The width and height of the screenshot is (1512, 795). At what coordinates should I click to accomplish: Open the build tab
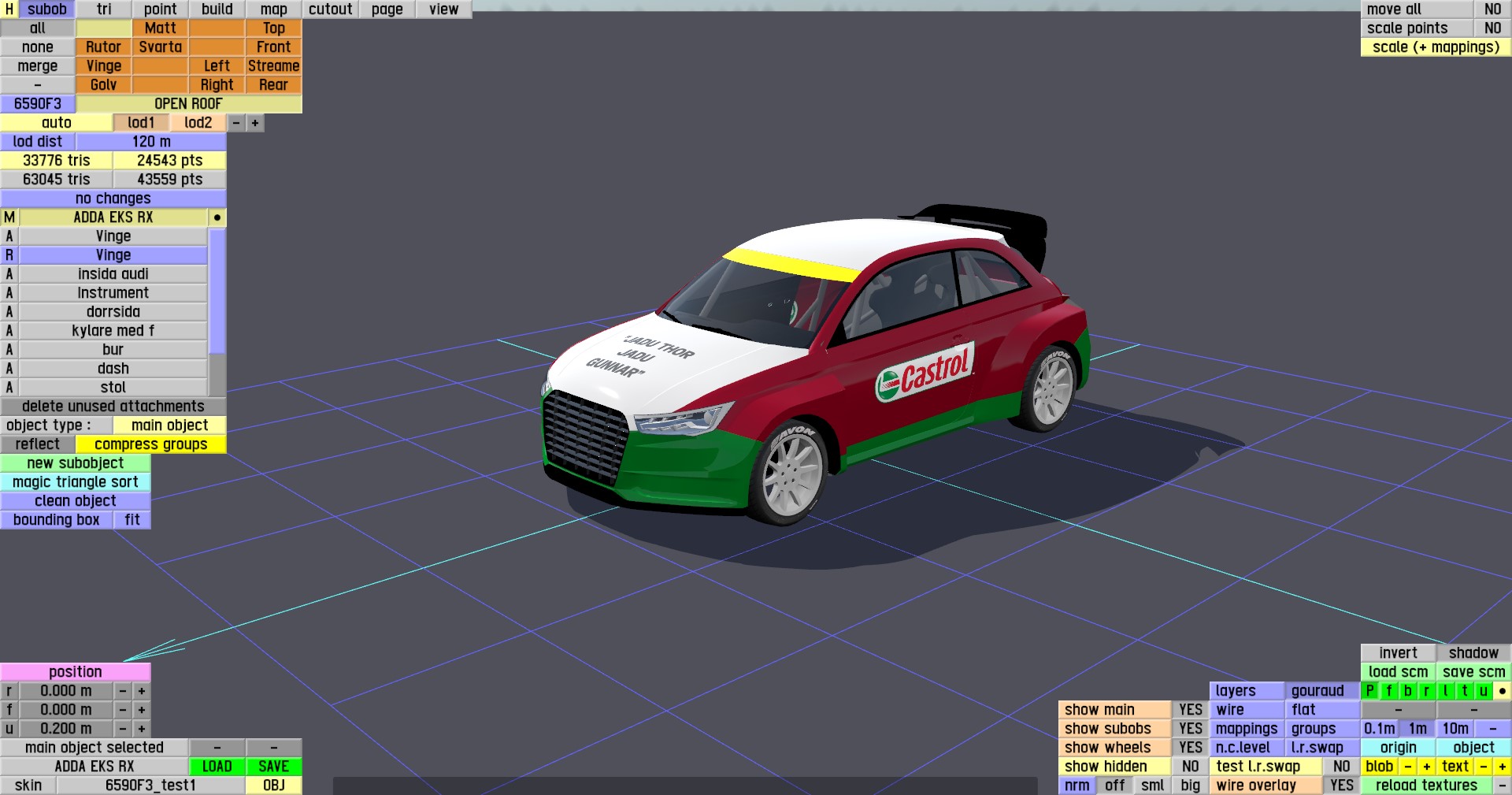coord(217,9)
